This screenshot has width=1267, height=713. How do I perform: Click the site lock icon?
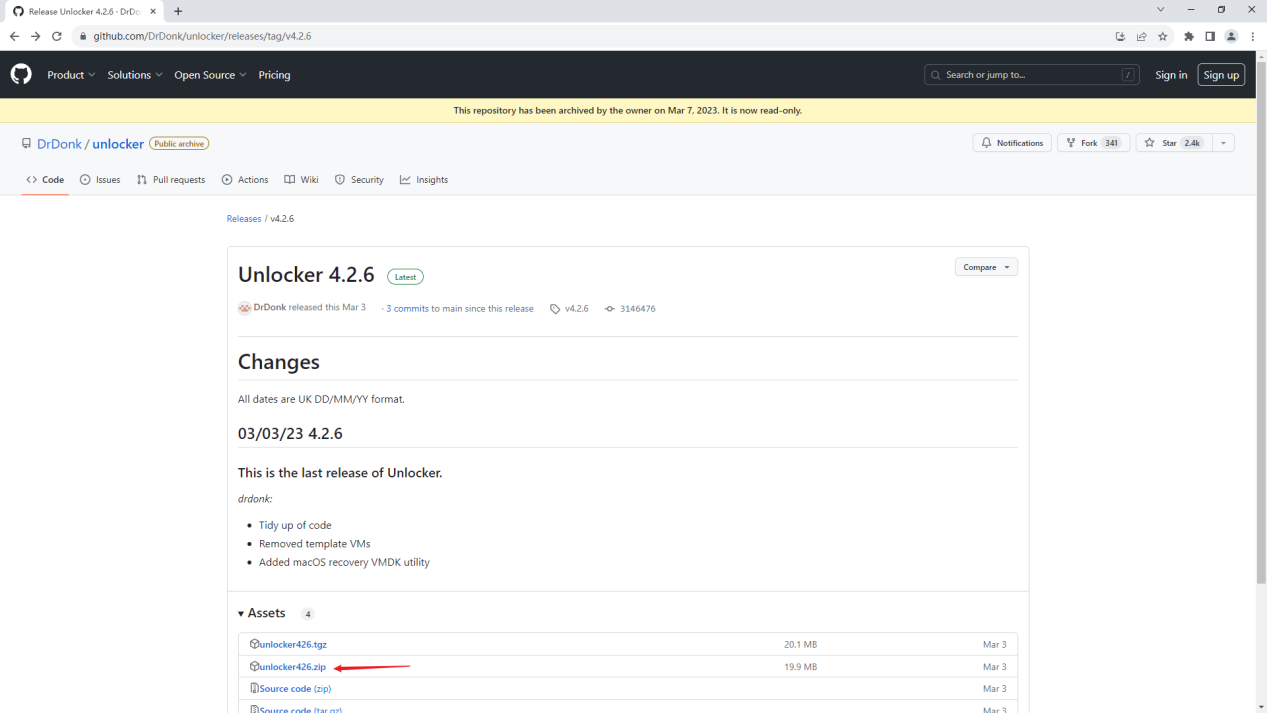[84, 36]
